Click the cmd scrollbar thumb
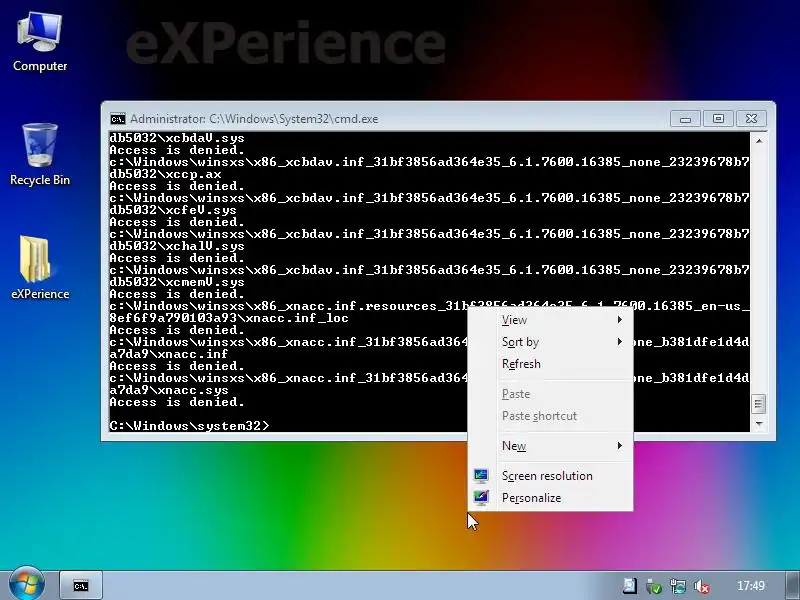 tap(759, 404)
